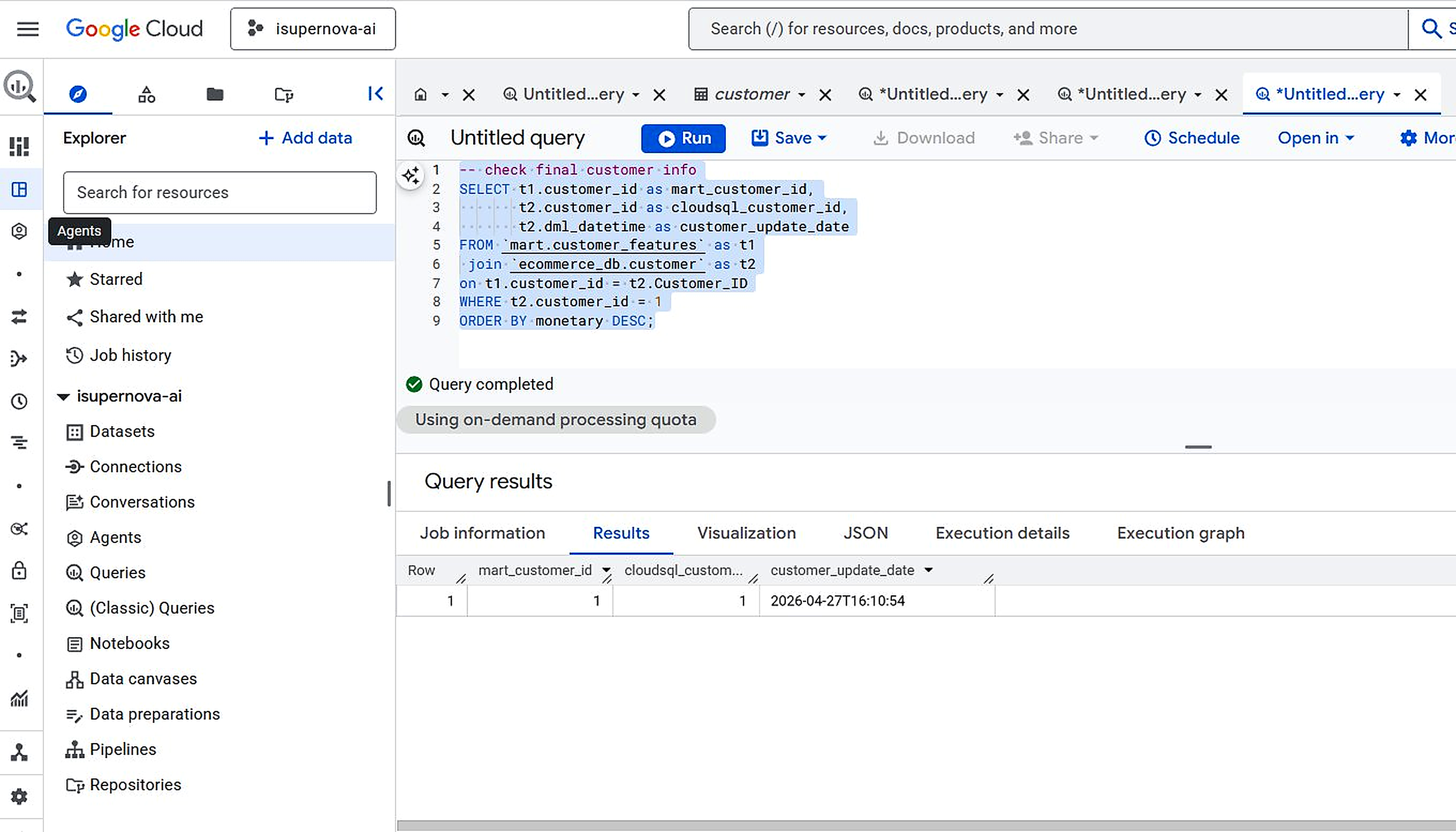The image size is (1456, 832).
Task: Select the folder pane tab icon
Action: point(215,94)
